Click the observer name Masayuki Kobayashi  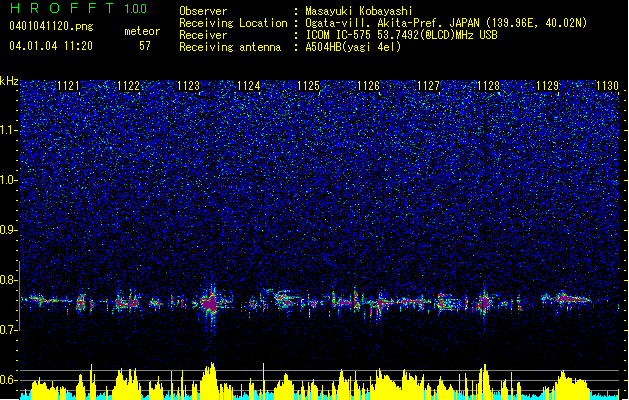[359, 11]
